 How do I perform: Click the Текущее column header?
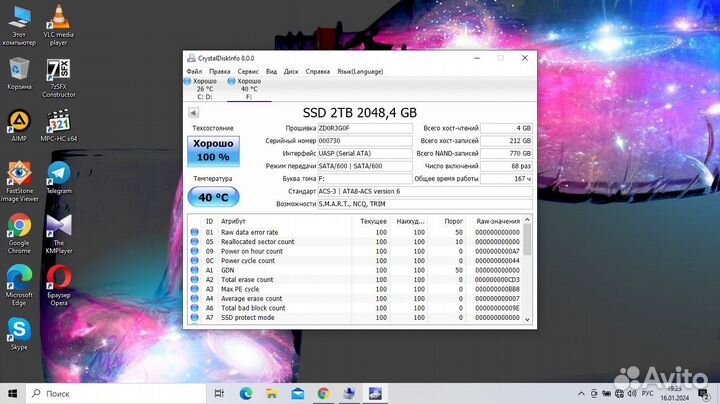coord(370,221)
